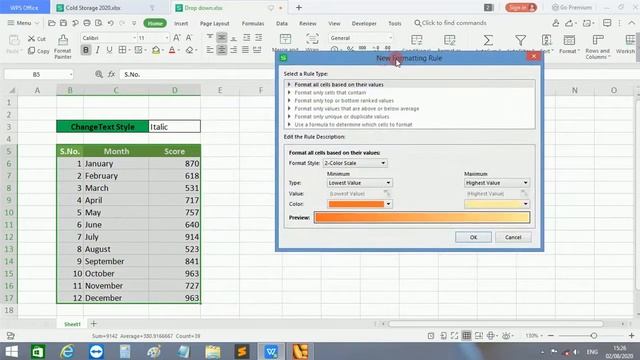The width and height of the screenshot is (640, 360).
Task: Click the Cut tool in the ribbon
Action: pos(36,38)
